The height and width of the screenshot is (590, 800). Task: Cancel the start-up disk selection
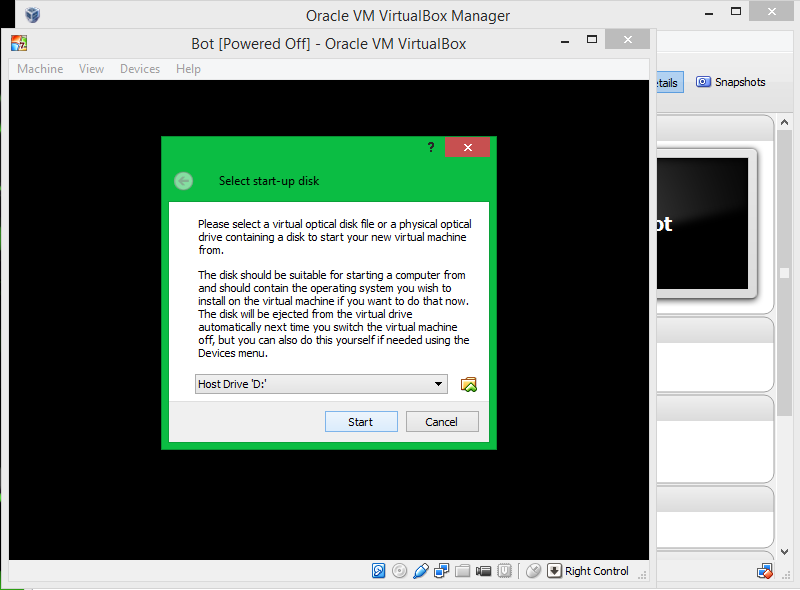coord(442,422)
